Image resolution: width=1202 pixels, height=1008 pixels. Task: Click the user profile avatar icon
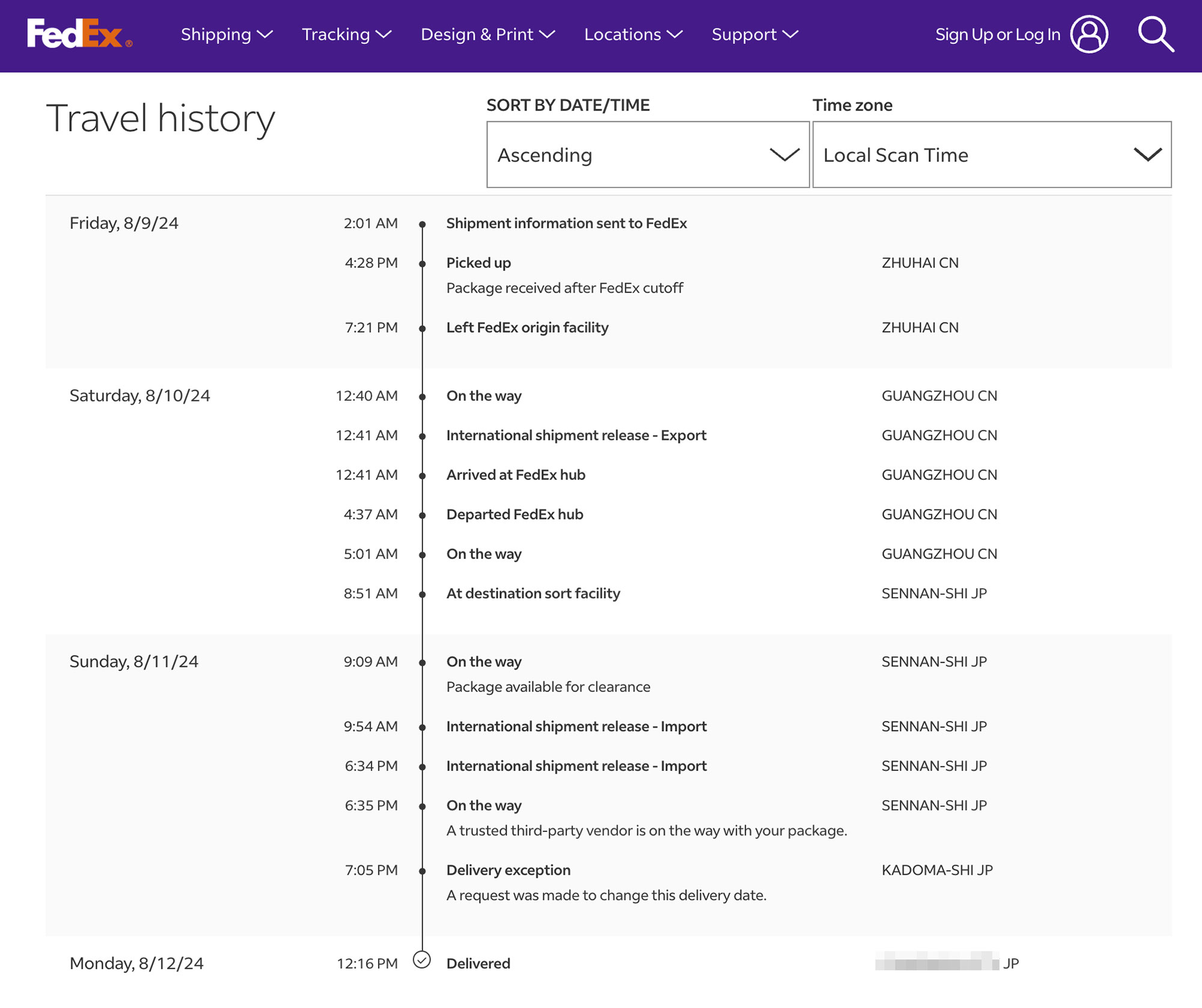[1089, 34]
